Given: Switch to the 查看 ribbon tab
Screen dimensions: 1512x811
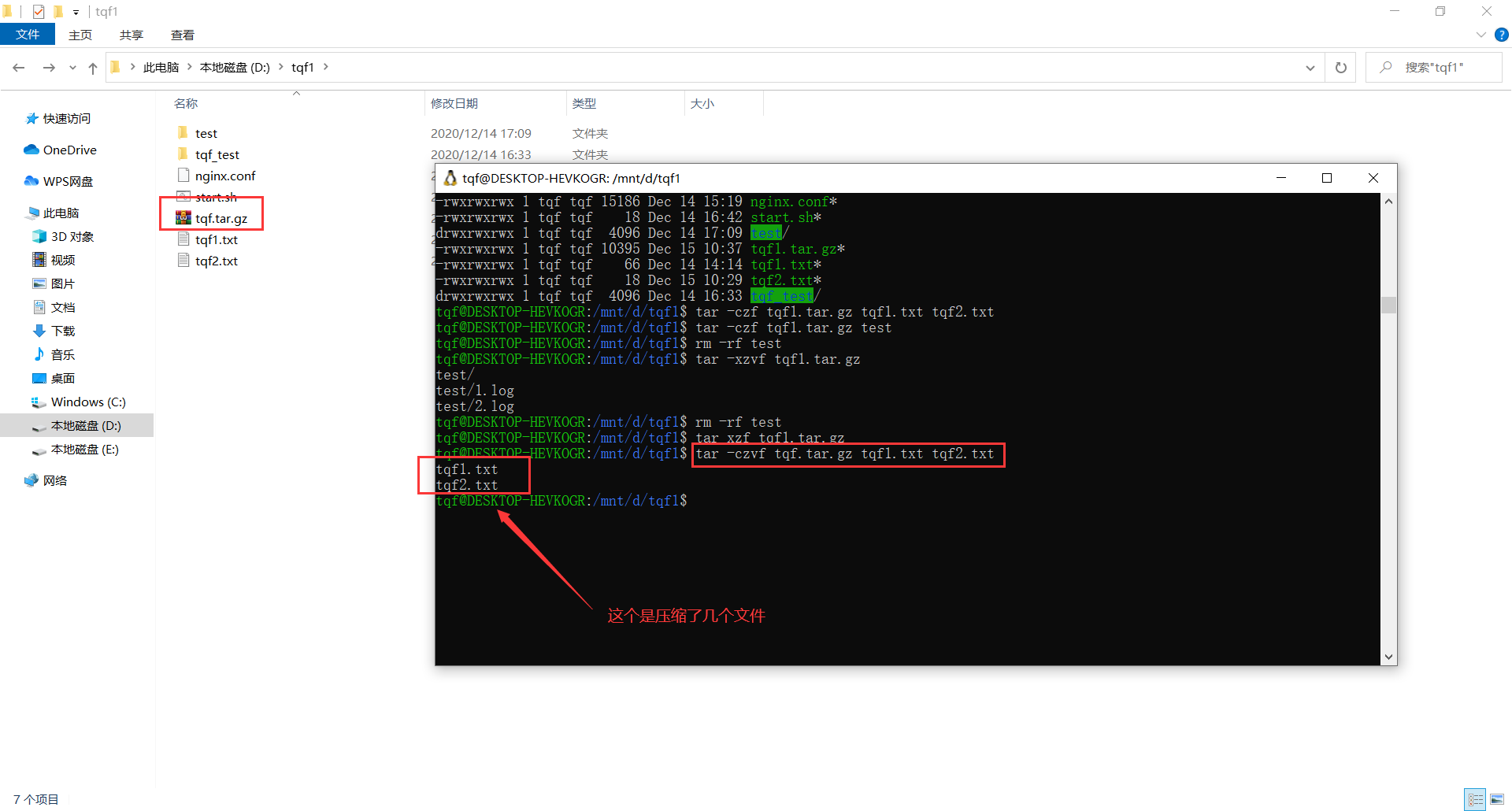Looking at the screenshot, I should [x=183, y=35].
